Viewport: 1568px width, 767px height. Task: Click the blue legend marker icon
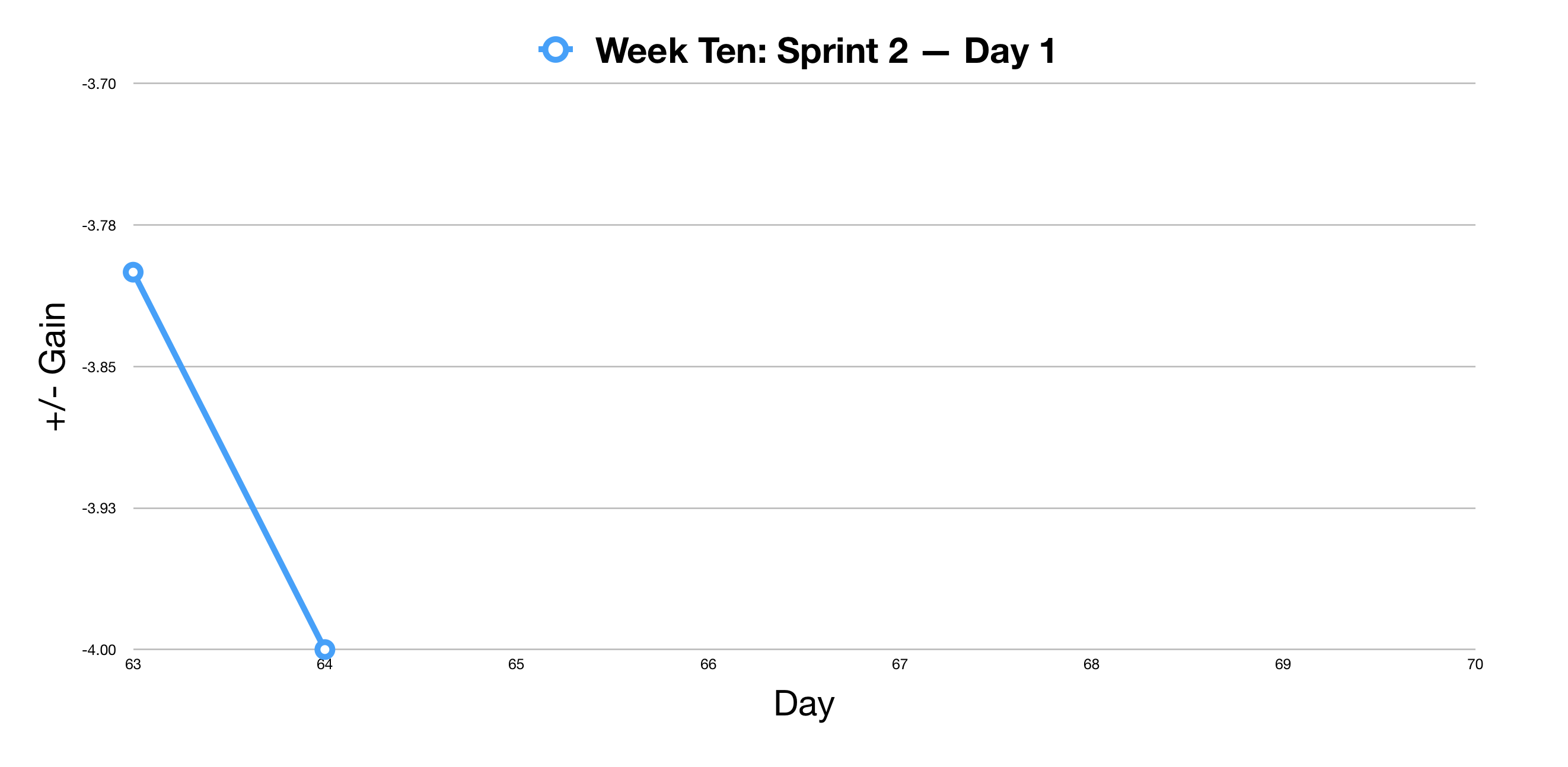point(555,49)
